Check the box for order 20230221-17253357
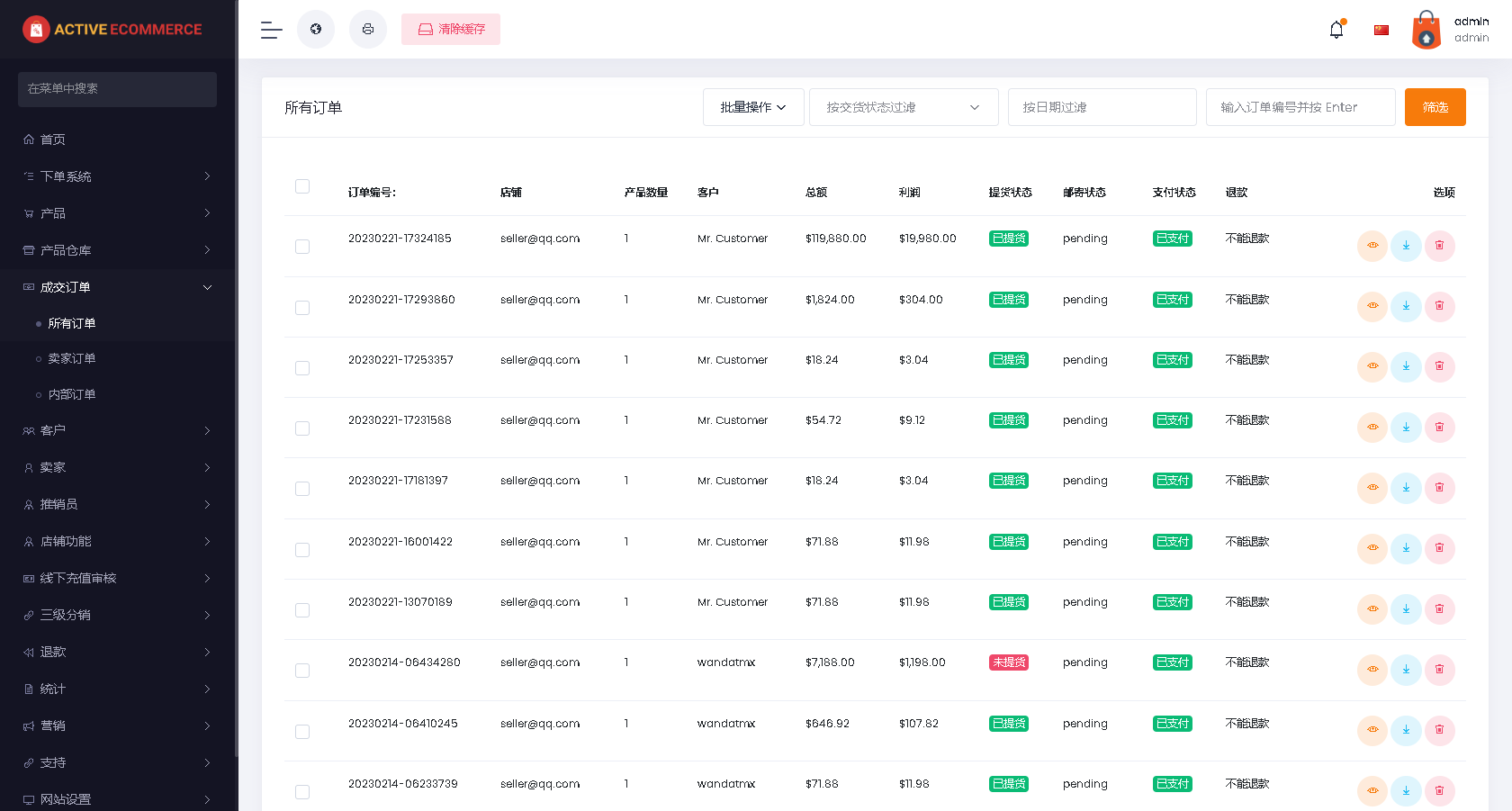The height and width of the screenshot is (811, 1512). coord(302,368)
